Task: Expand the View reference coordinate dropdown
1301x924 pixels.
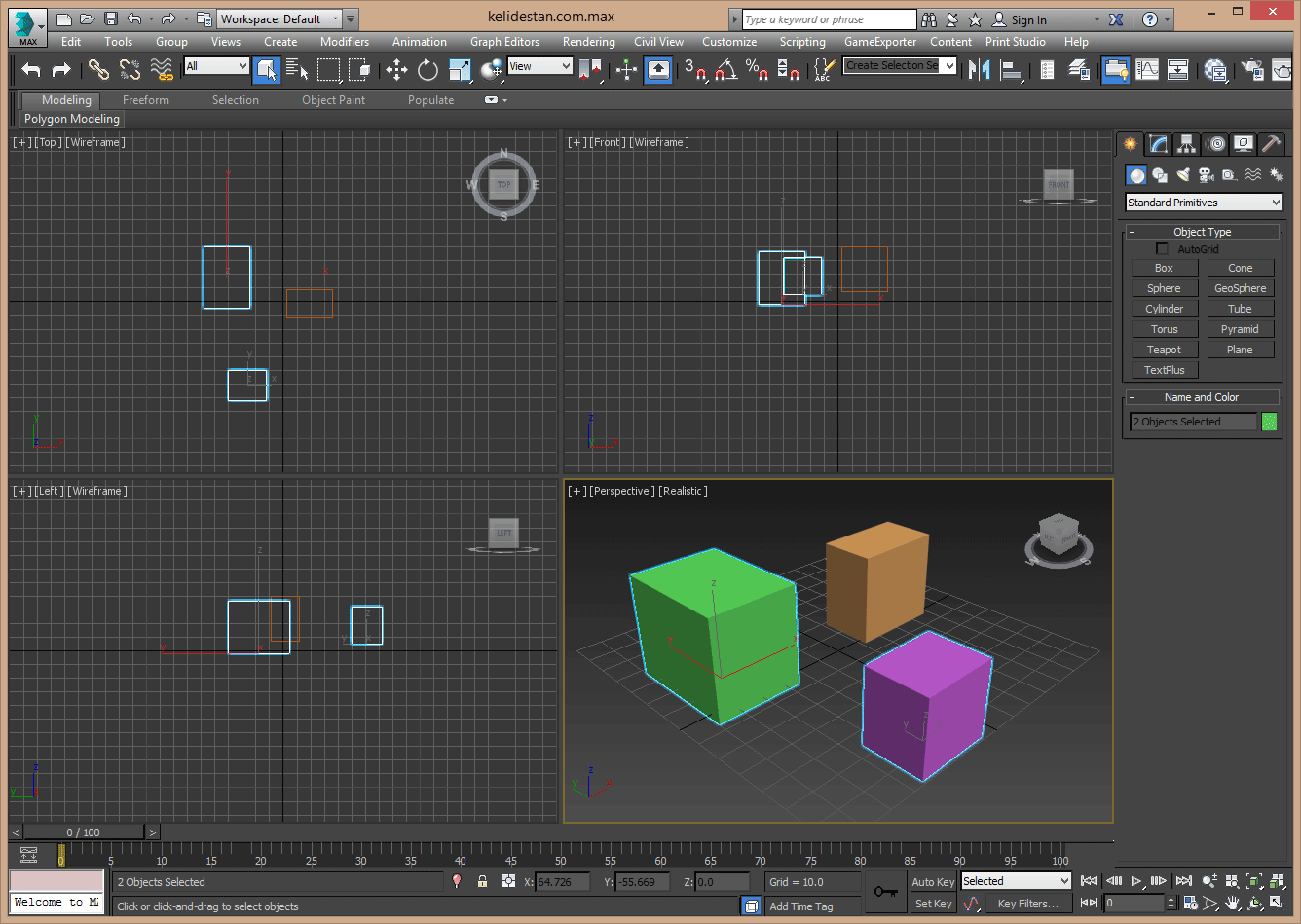Action: [539, 66]
